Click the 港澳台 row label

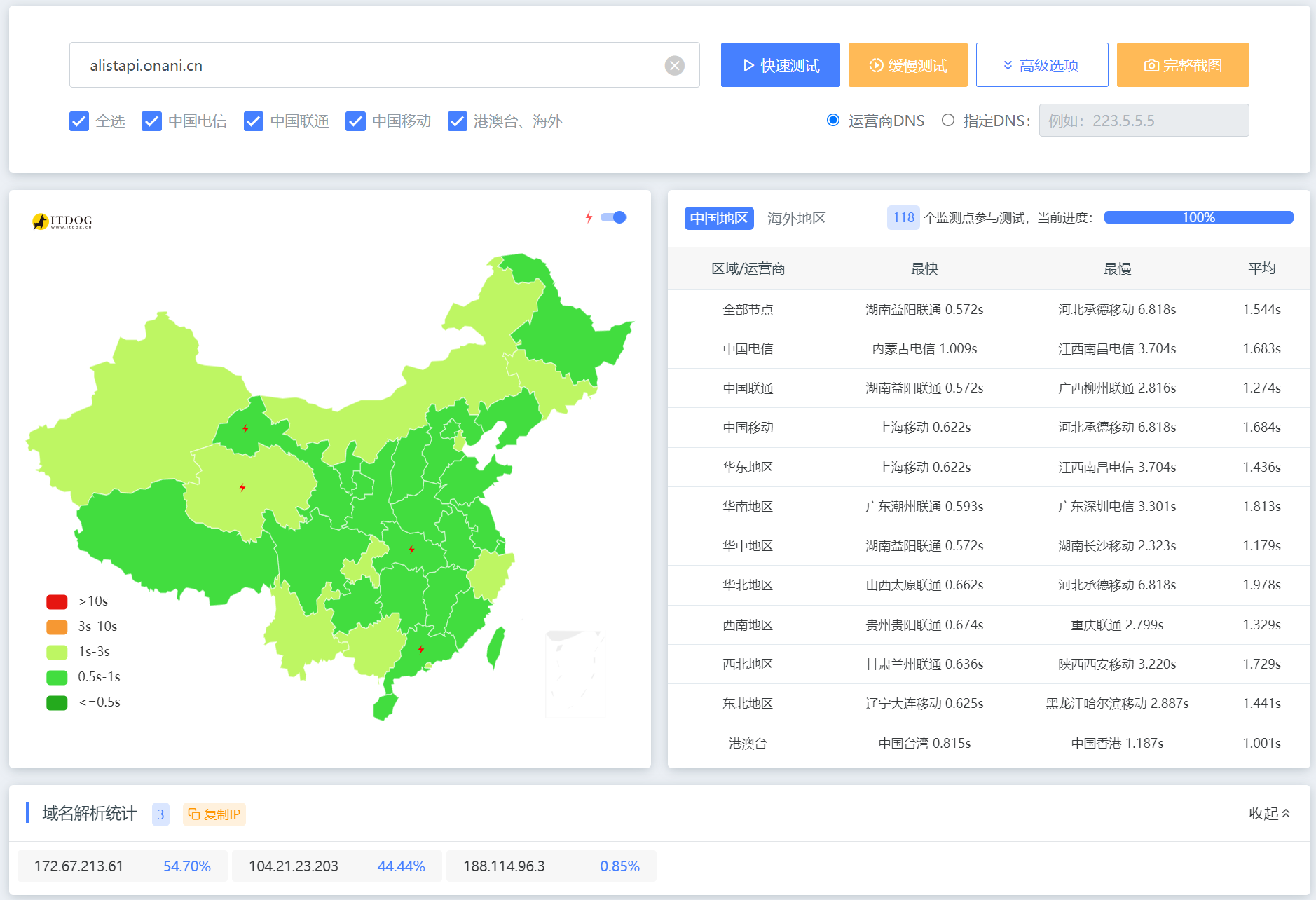(x=748, y=743)
